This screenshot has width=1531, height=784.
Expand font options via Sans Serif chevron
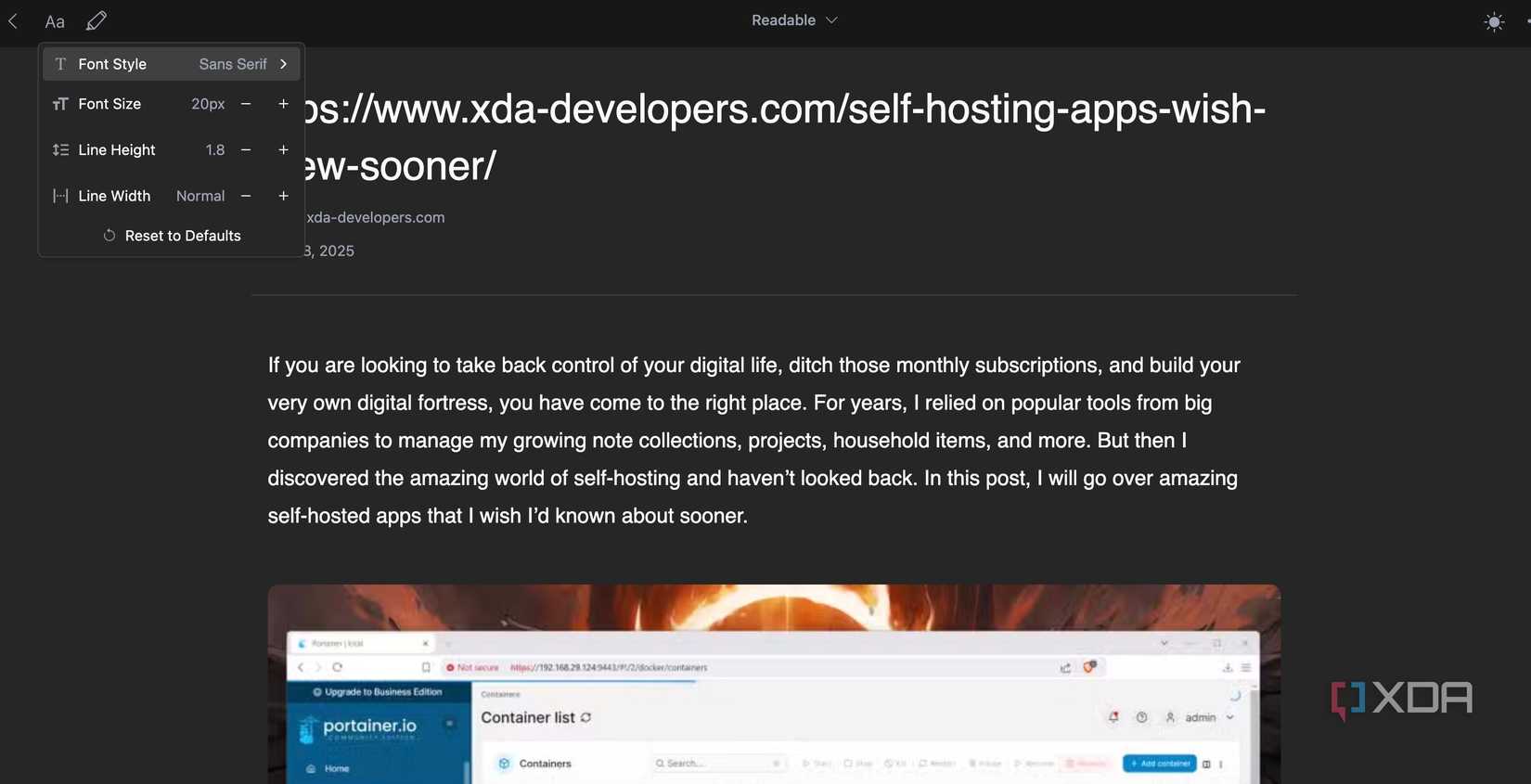(284, 64)
